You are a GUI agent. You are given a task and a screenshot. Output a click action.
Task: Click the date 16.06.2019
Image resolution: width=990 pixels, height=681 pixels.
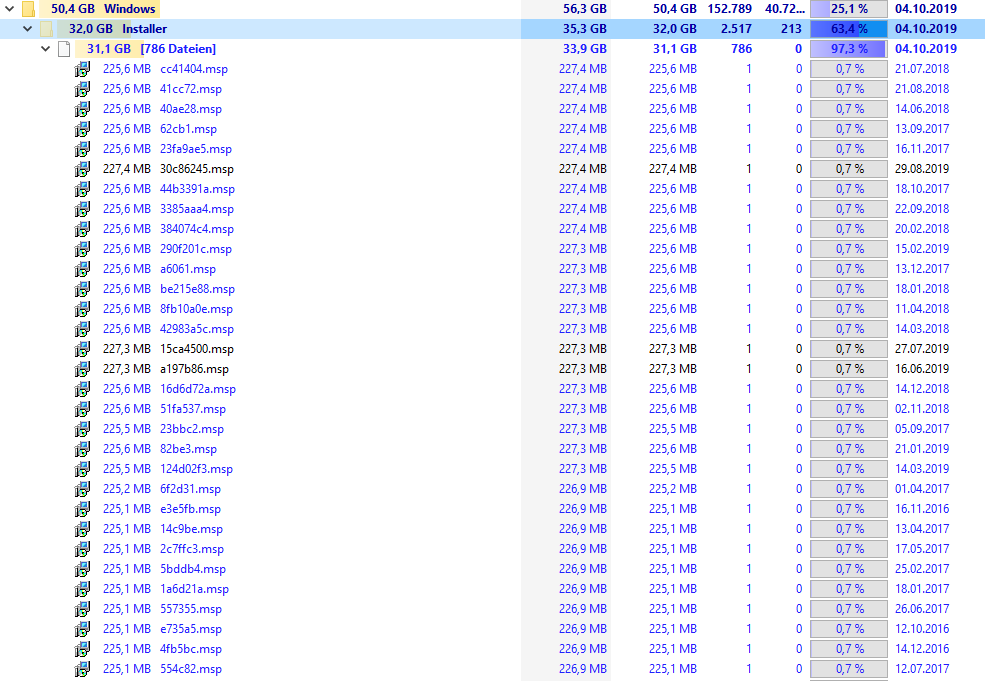[922, 369]
